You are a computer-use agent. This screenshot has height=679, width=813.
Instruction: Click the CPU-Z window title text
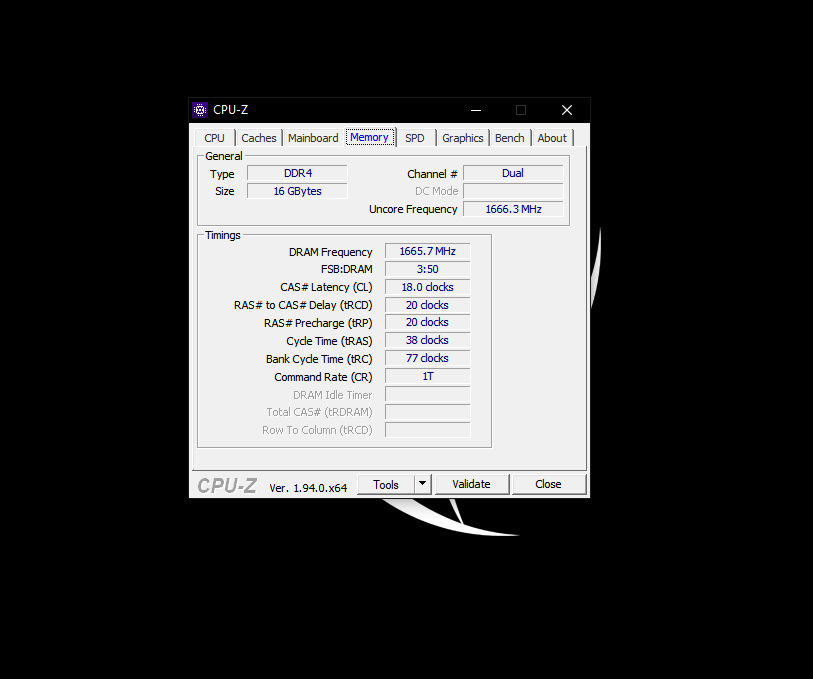click(231, 110)
